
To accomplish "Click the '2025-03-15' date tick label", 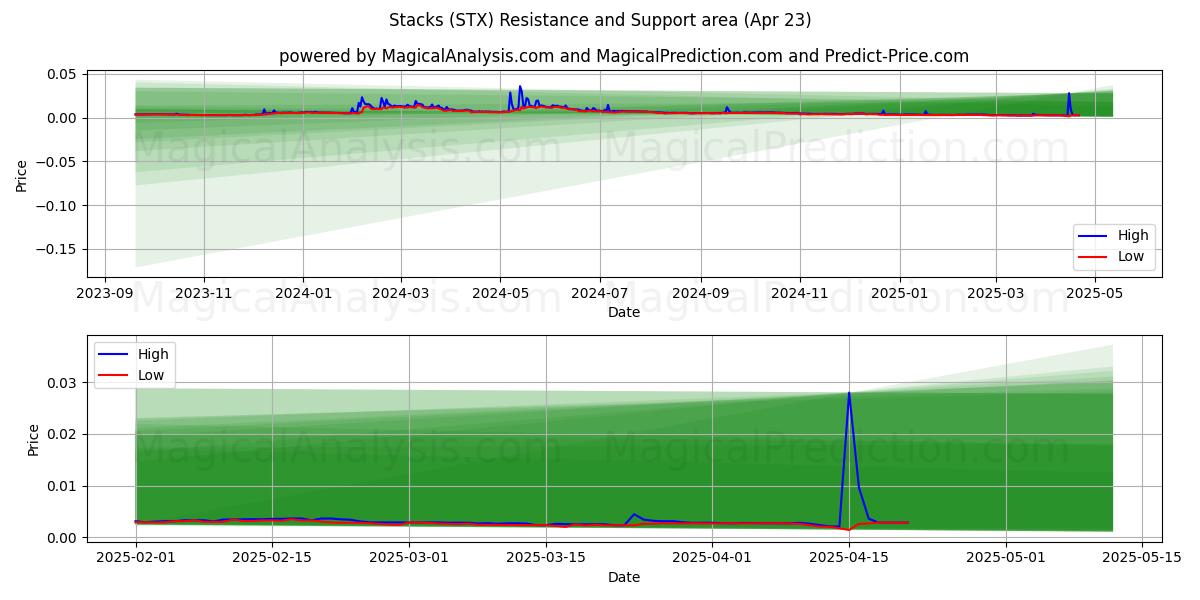I will 546,558.
